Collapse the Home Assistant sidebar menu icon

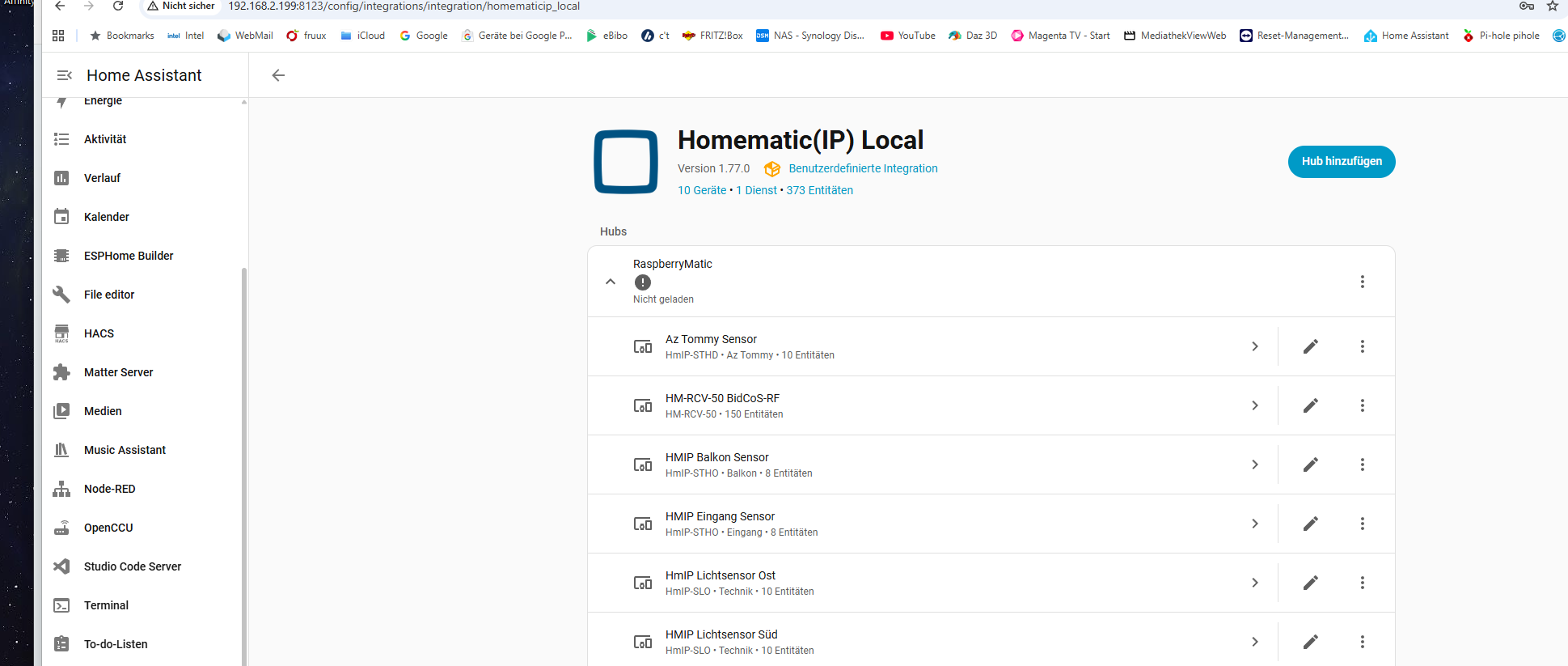pos(65,75)
